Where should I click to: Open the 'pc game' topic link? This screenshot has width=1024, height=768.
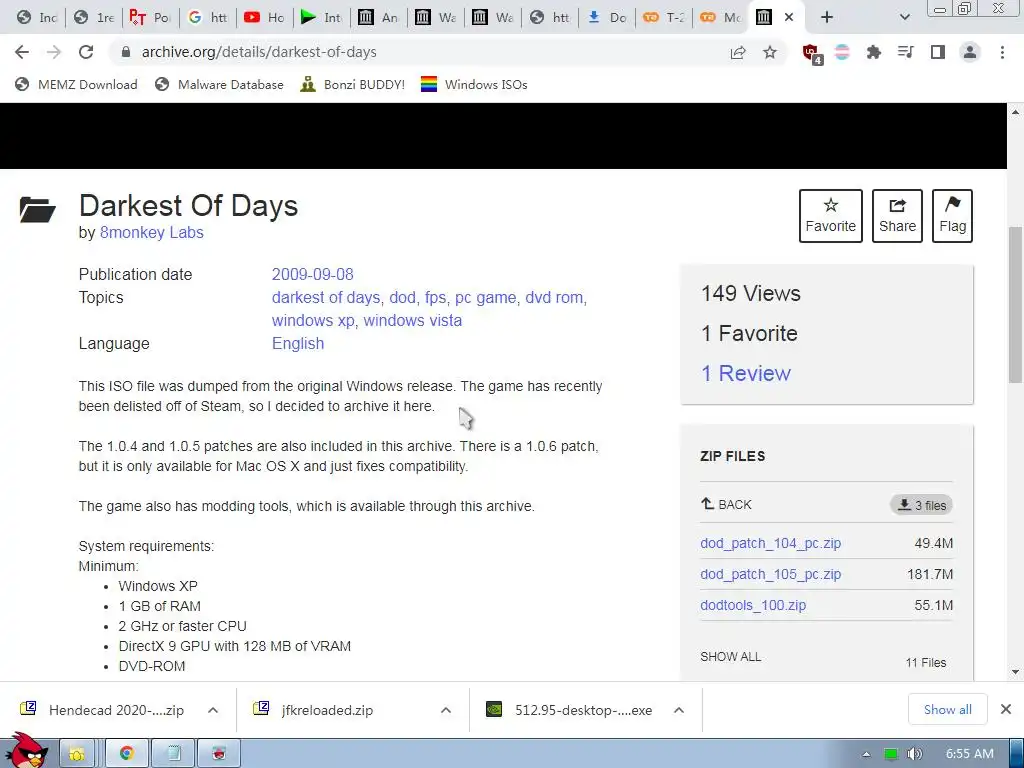tap(485, 298)
